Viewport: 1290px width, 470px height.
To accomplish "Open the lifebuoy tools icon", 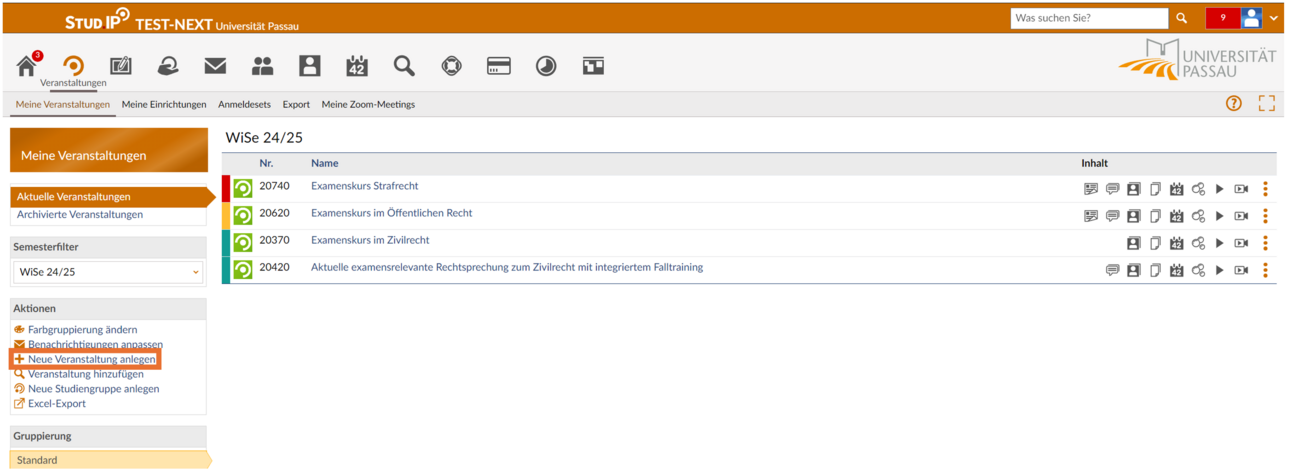I will 451,66.
